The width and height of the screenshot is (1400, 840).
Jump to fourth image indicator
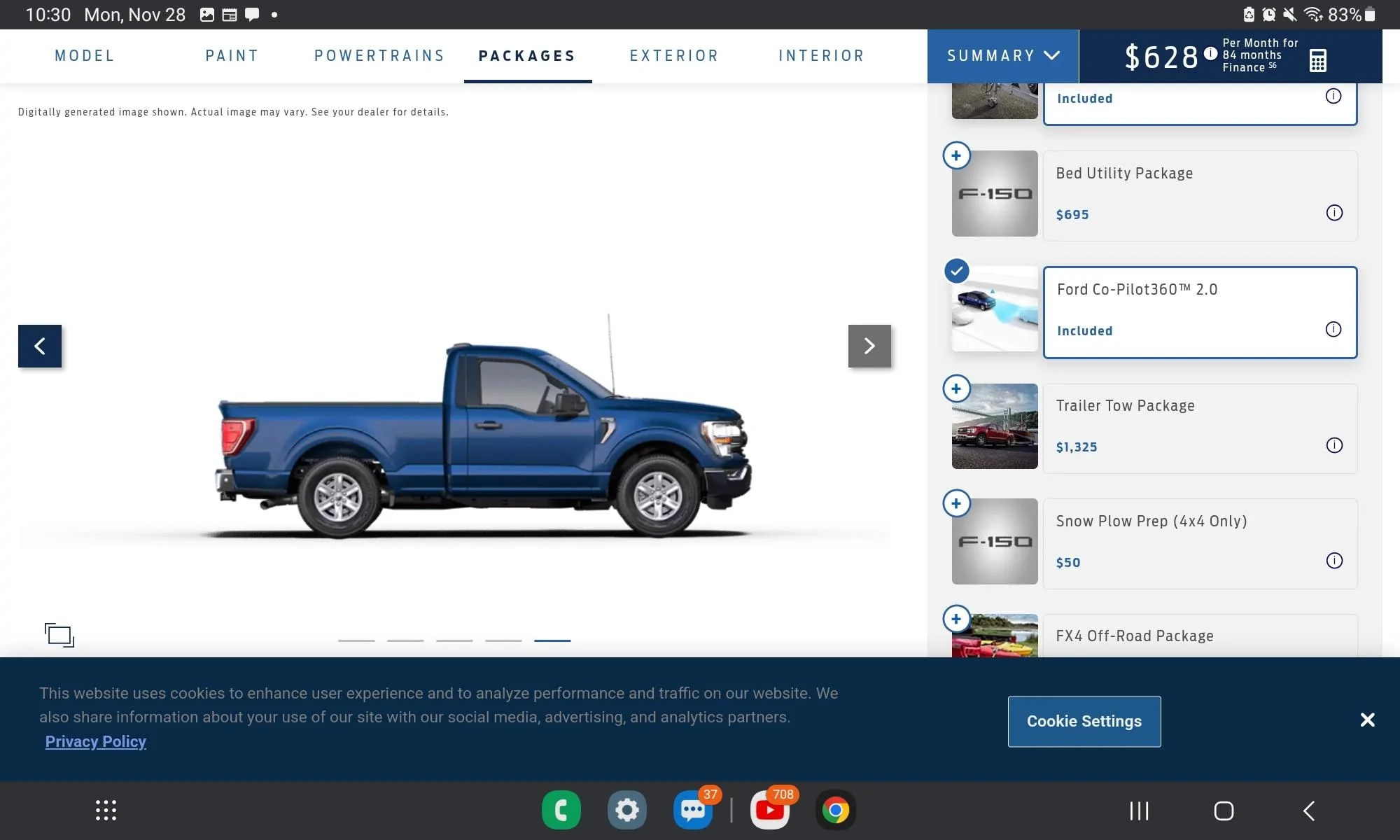pyautogui.click(x=503, y=640)
